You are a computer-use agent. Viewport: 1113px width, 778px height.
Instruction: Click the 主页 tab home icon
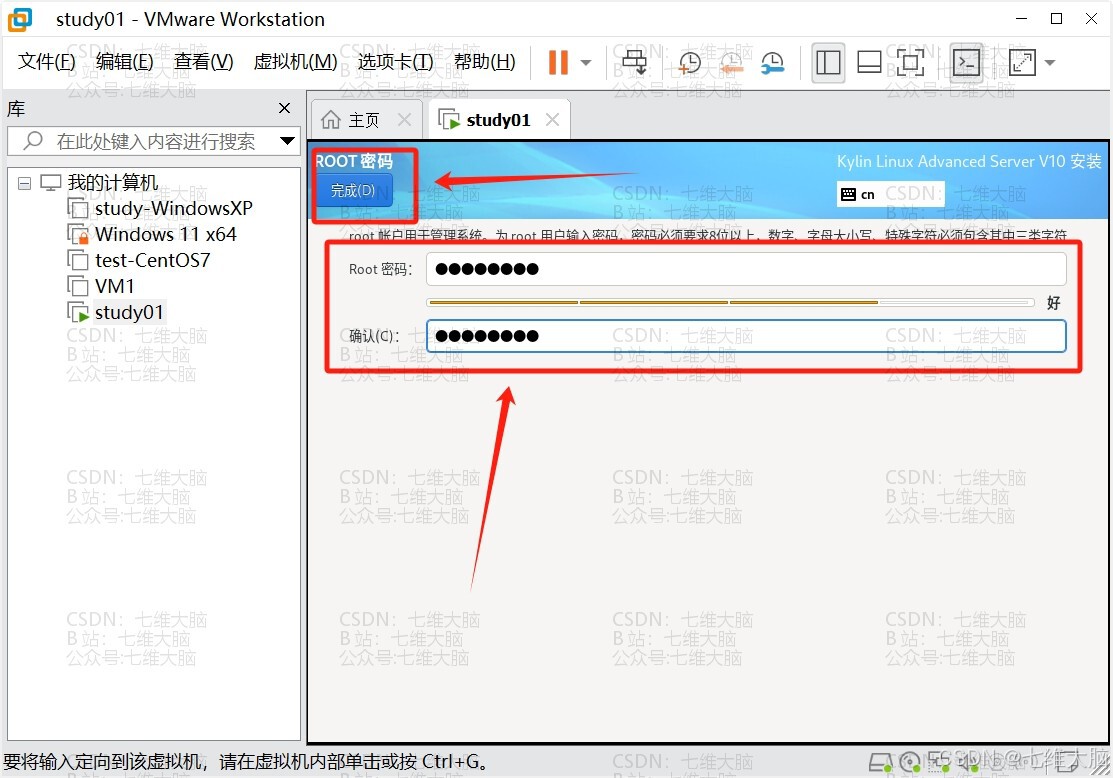click(331, 120)
